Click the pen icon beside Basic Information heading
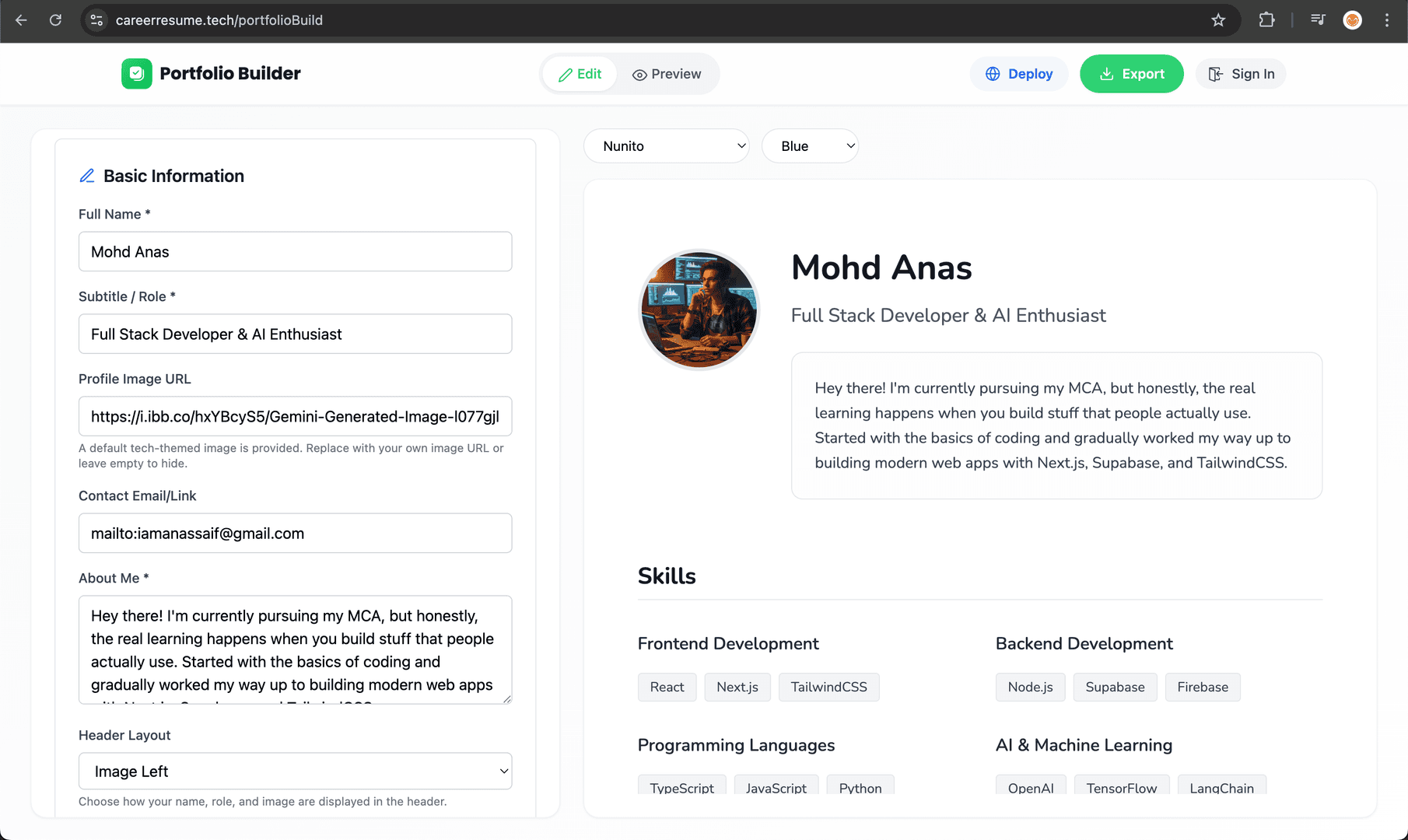Image resolution: width=1408 pixels, height=840 pixels. pos(86,176)
